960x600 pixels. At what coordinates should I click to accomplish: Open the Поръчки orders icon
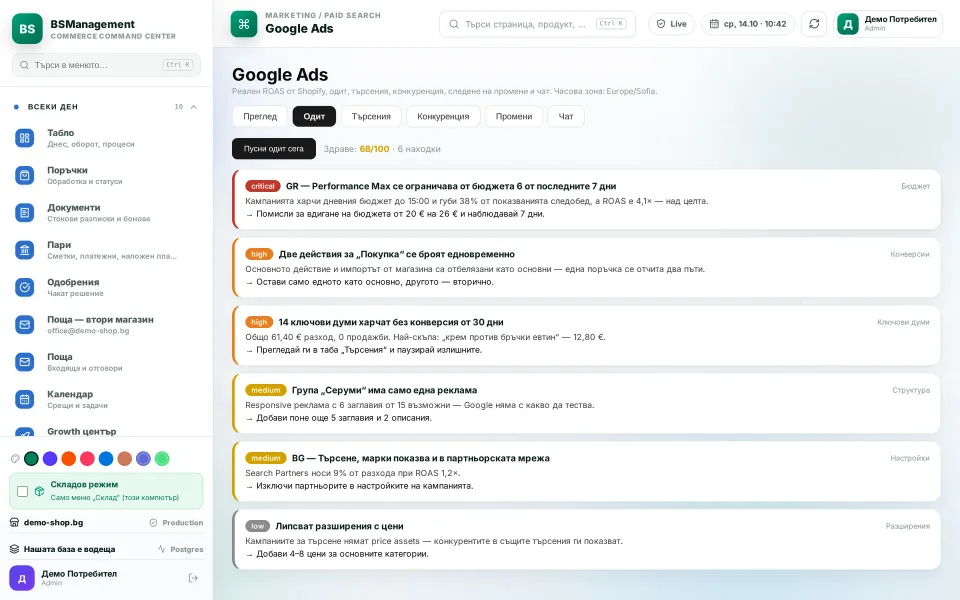point(24,176)
